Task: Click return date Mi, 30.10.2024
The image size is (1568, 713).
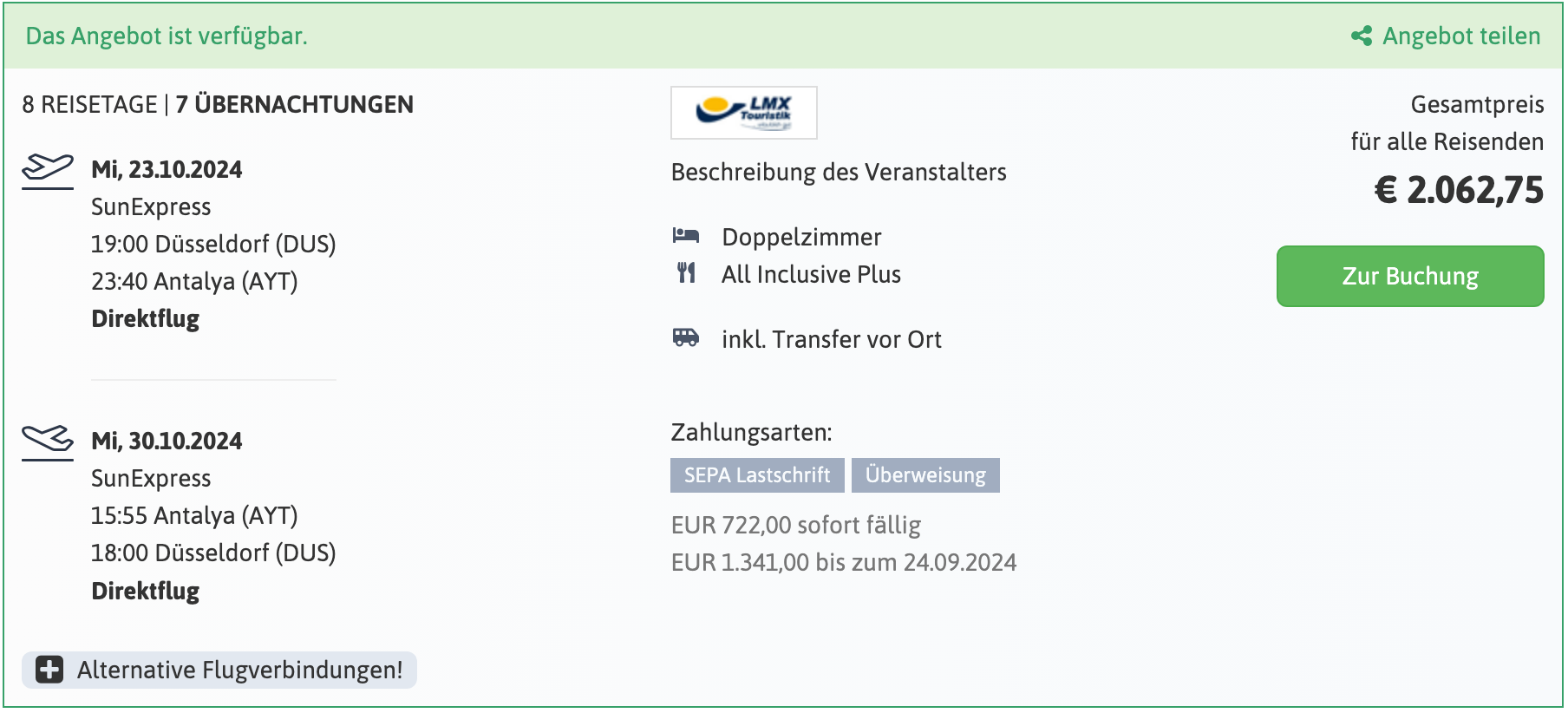Action: (167, 441)
